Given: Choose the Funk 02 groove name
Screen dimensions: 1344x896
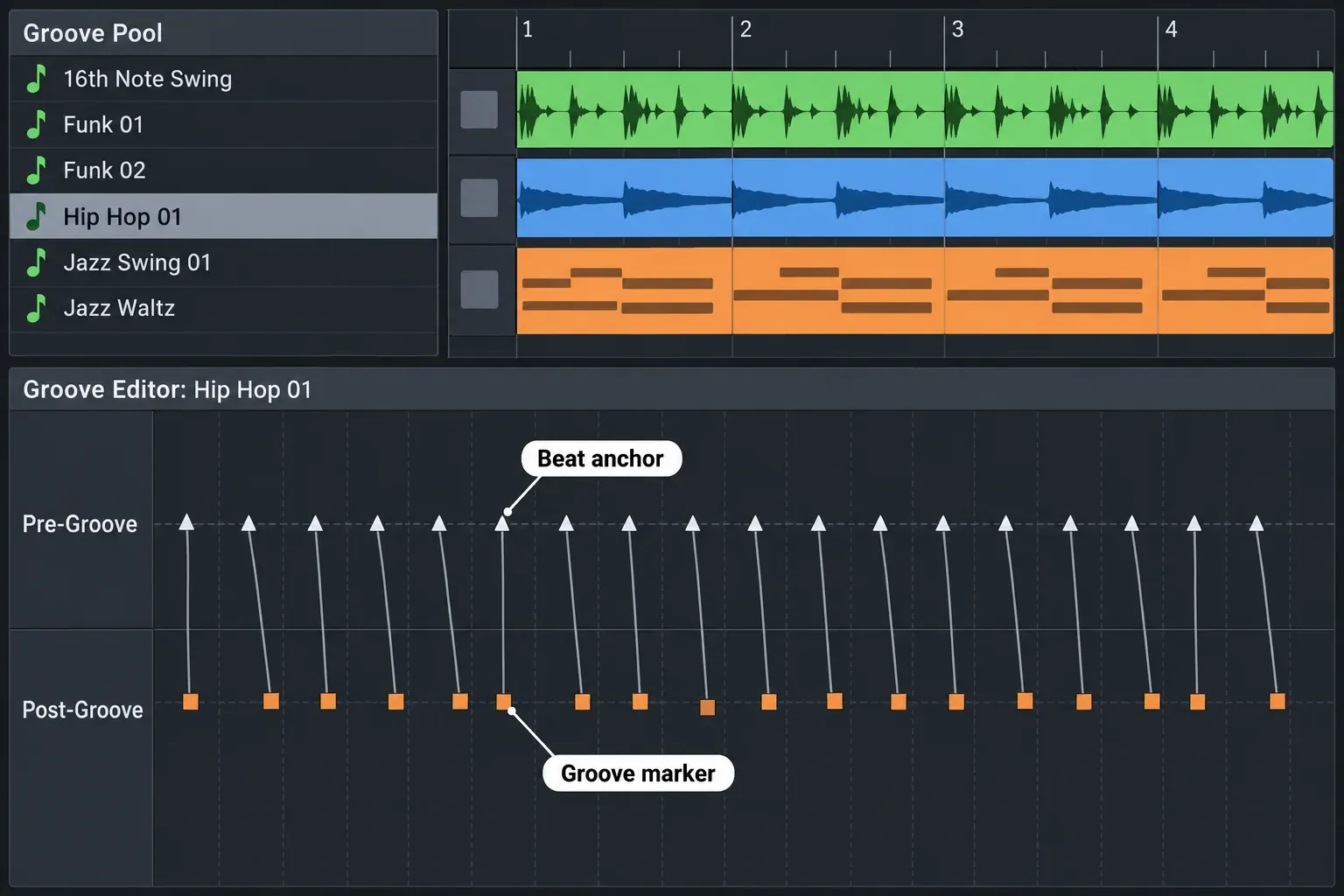Looking at the screenshot, I should [104, 170].
